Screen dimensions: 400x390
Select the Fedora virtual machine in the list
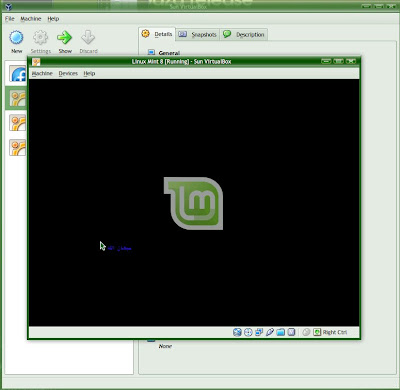click(x=17, y=74)
